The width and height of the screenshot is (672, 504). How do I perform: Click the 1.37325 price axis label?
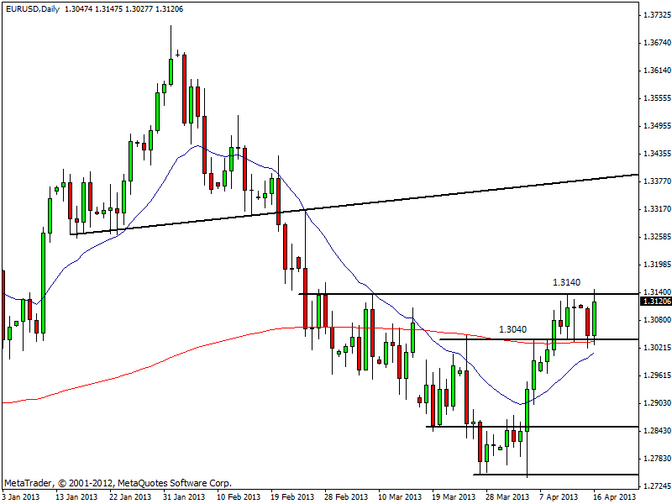pyautogui.click(x=656, y=16)
